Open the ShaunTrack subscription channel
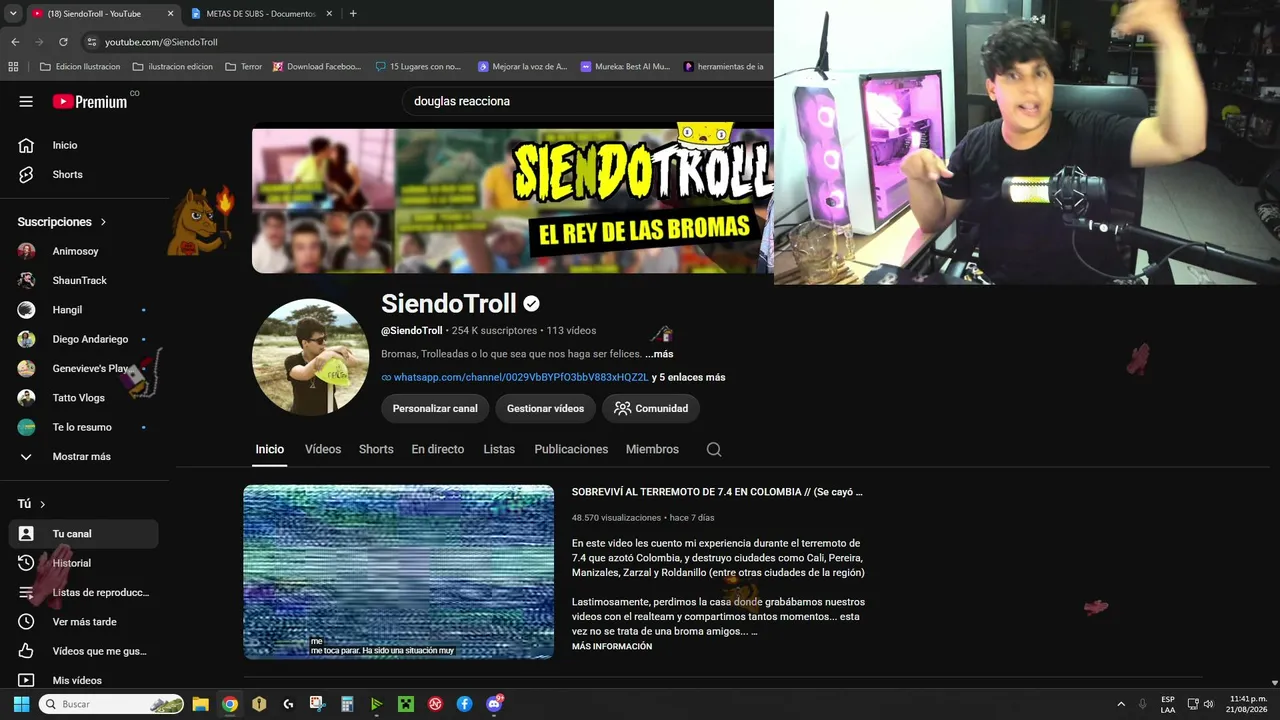 [84, 280]
